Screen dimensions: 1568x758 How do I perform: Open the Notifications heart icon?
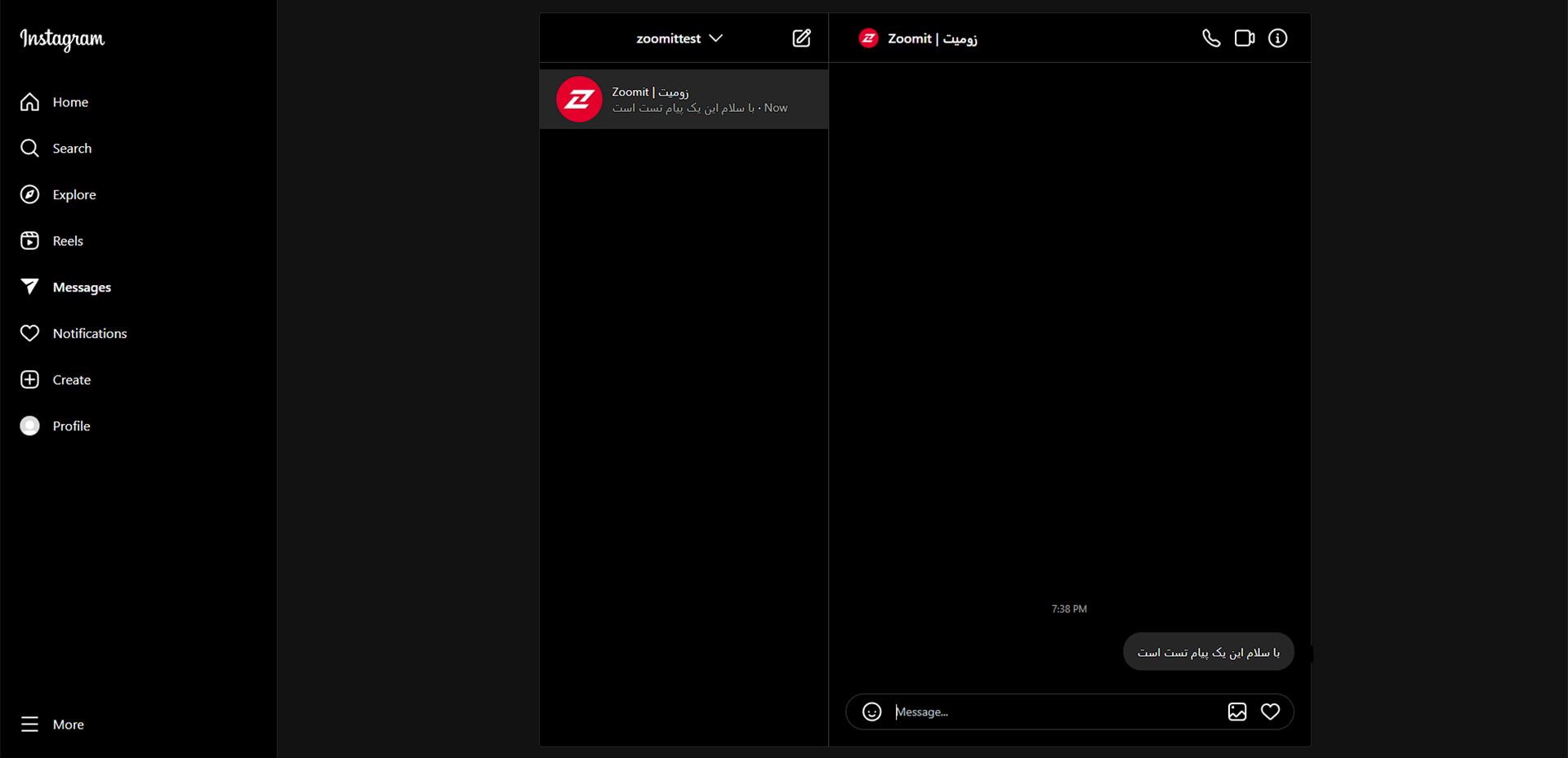(x=29, y=333)
